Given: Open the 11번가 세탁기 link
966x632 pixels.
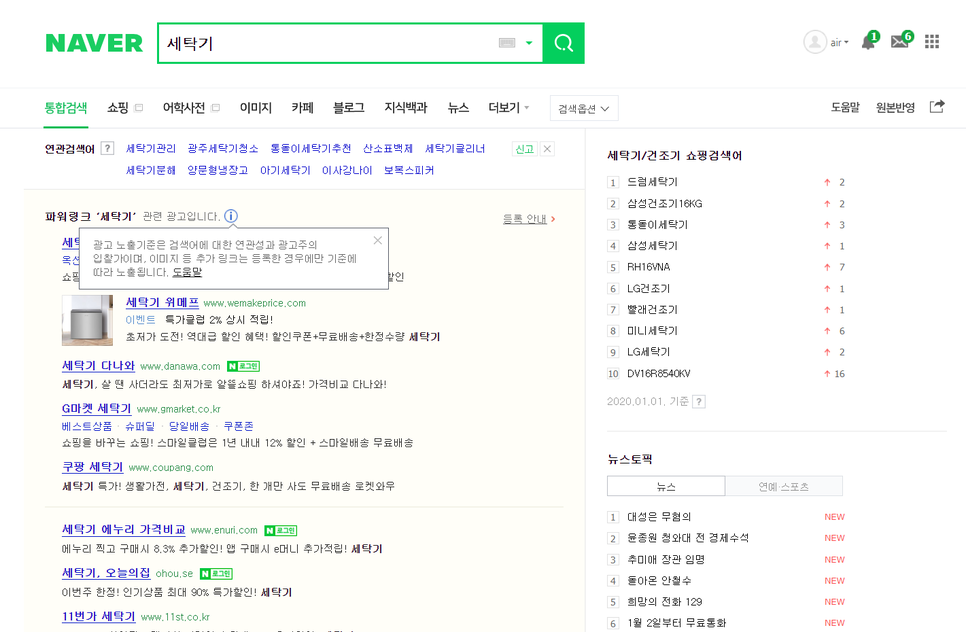Looking at the screenshot, I should click(98, 616).
